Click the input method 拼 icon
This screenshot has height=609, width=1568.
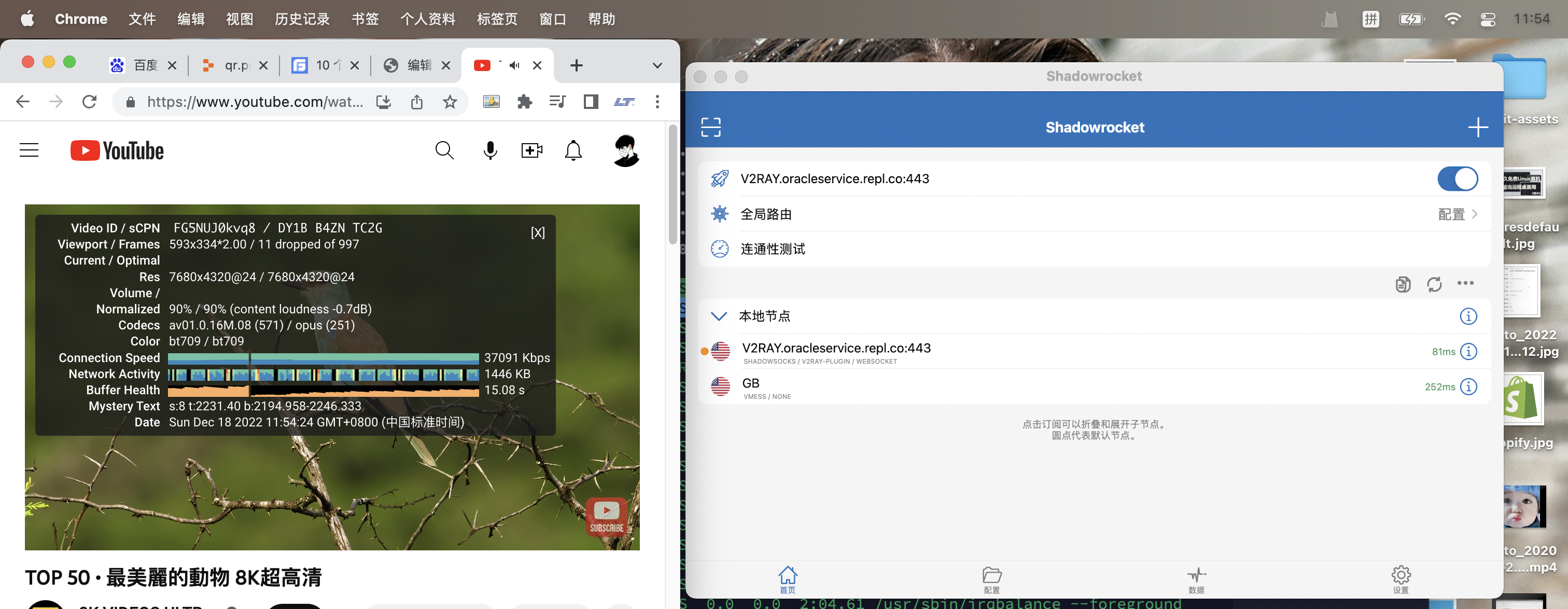pos(1371,19)
